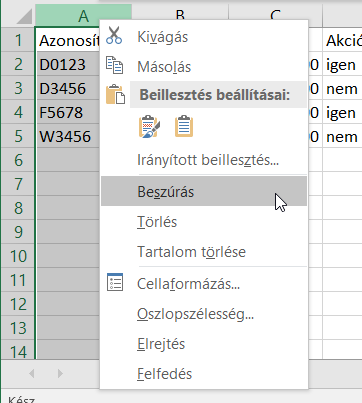Click cell containing W3456
This screenshot has width=362, height=403.
68,136
